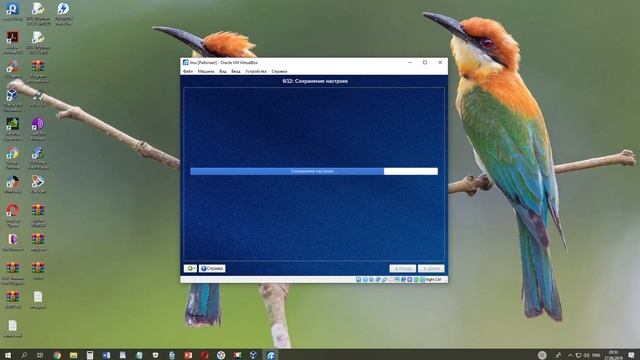Select the text file in the second desktop column
Screen dimensions: 640x360
(38, 300)
